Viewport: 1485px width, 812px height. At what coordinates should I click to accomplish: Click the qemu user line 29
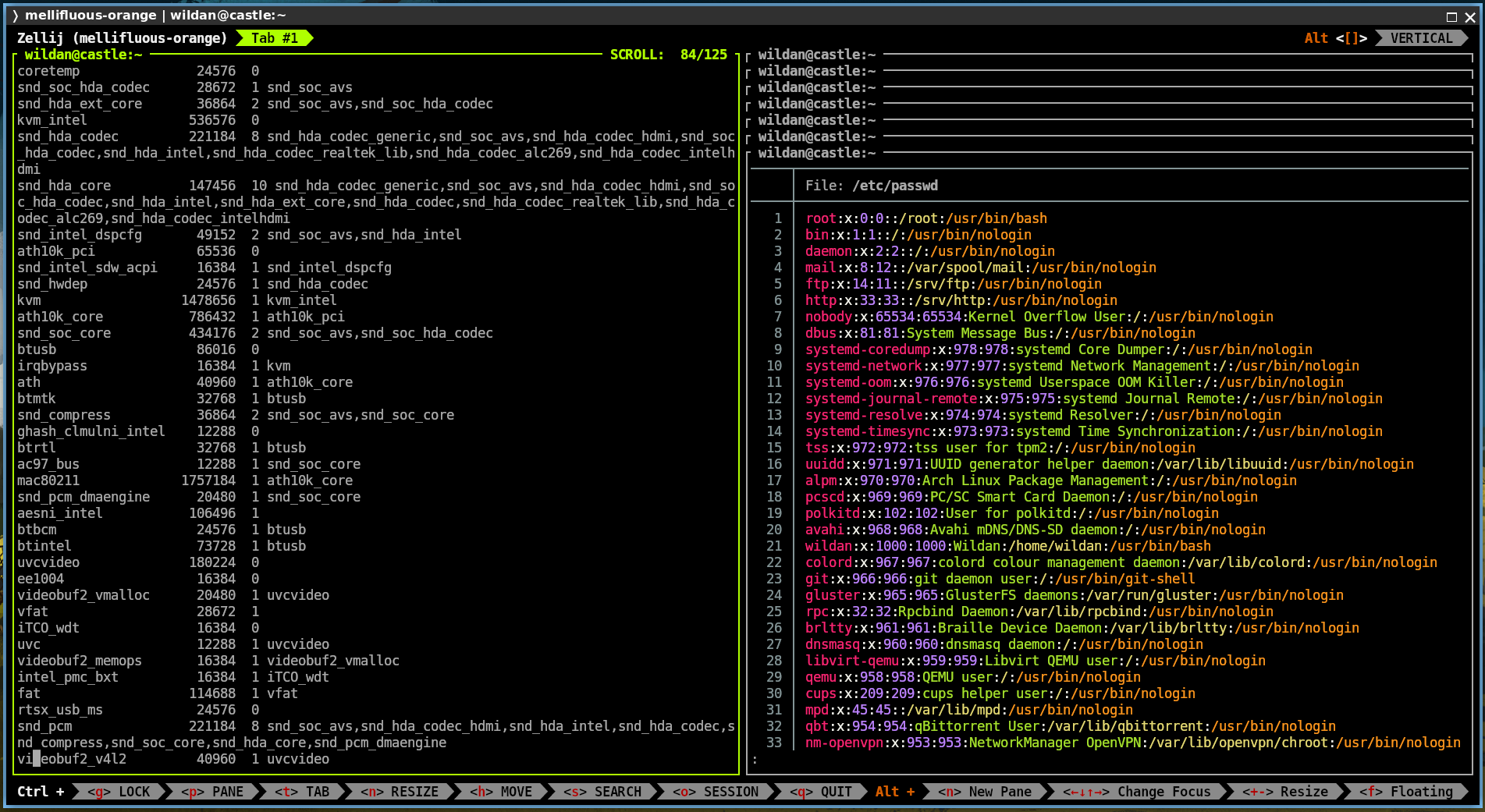point(973,677)
